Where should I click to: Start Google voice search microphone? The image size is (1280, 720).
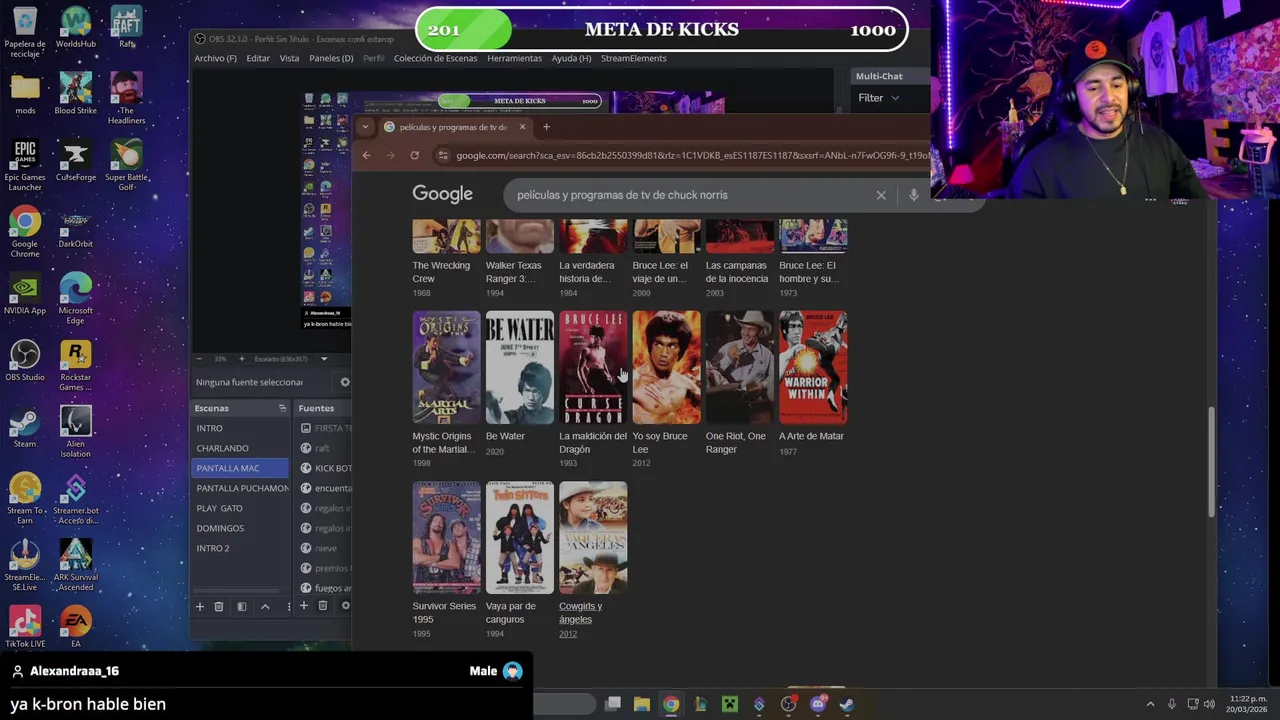(x=913, y=195)
